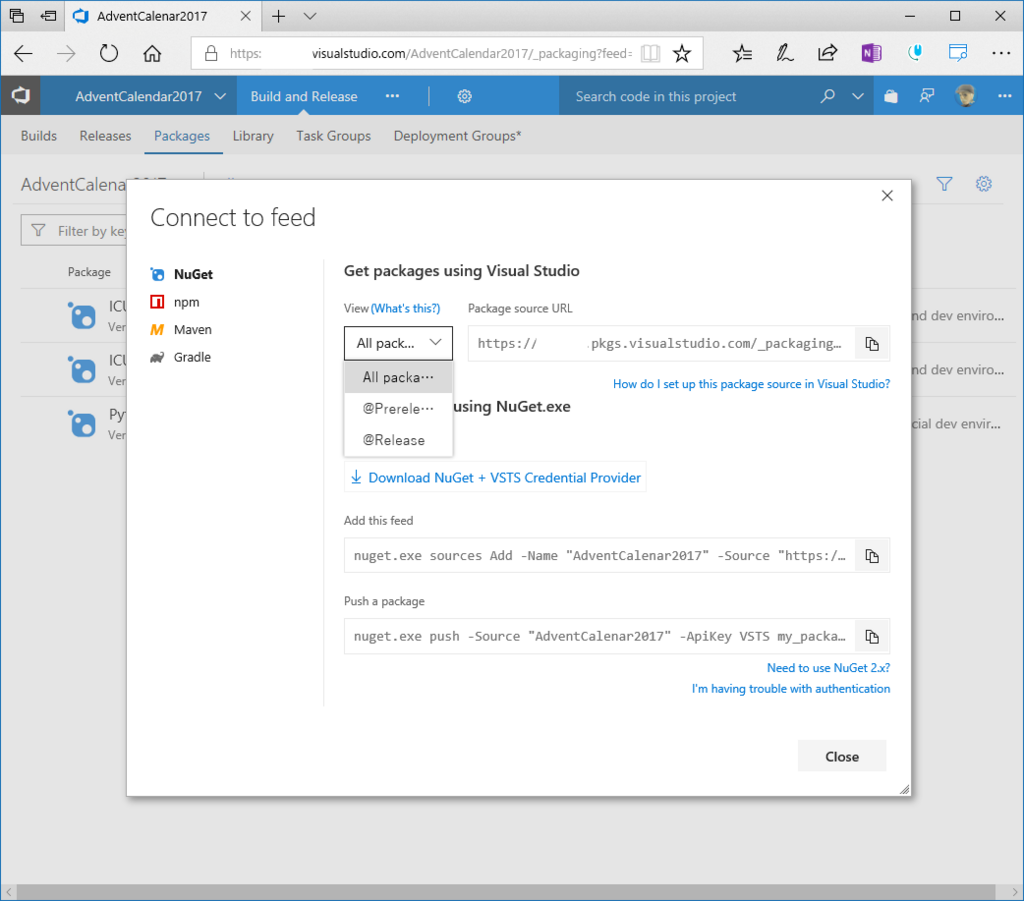The width and height of the screenshot is (1024, 901).
Task: Expand the search options chevron
Action: pyautogui.click(x=857, y=96)
